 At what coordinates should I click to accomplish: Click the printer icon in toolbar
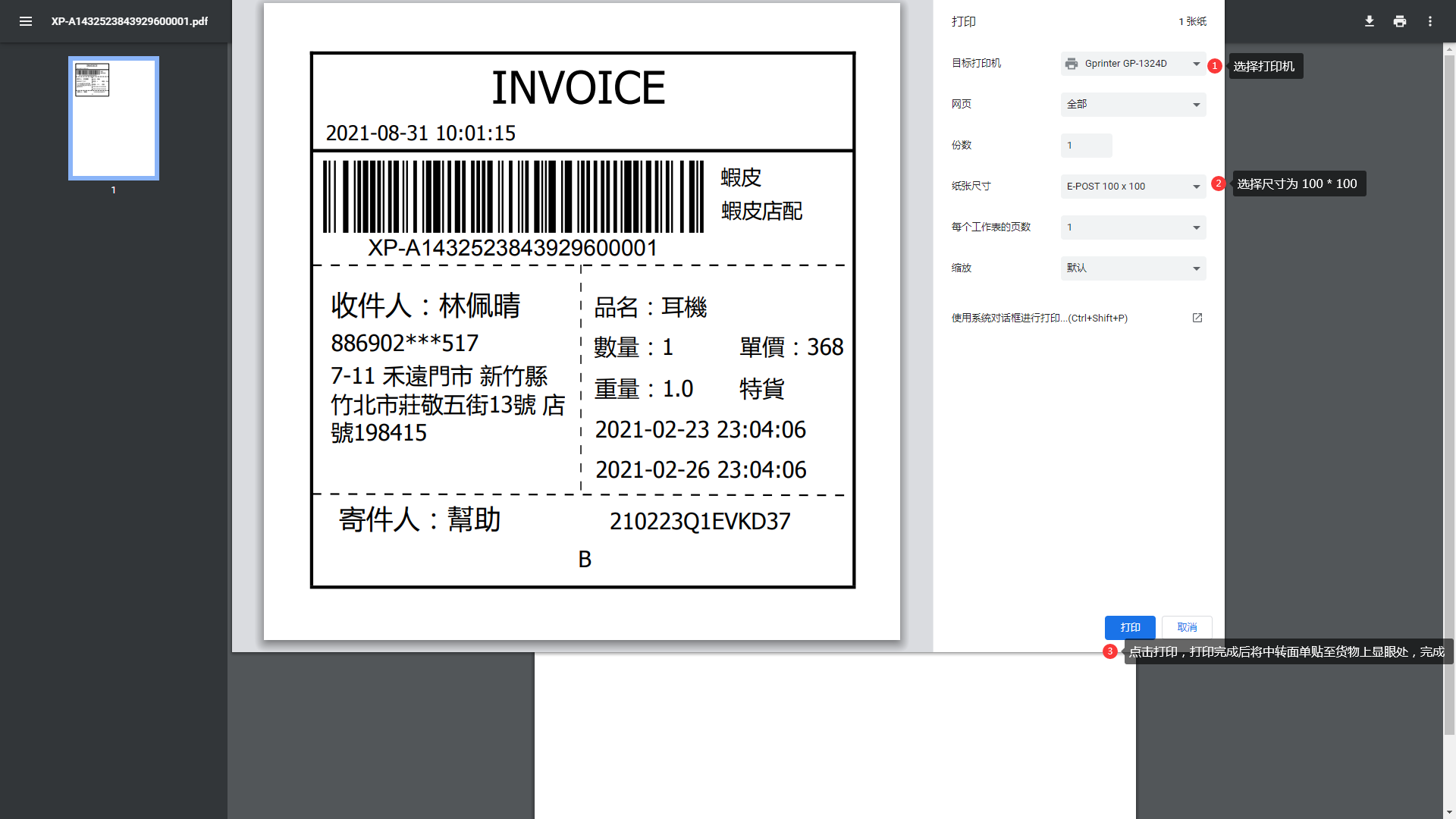point(1400,21)
